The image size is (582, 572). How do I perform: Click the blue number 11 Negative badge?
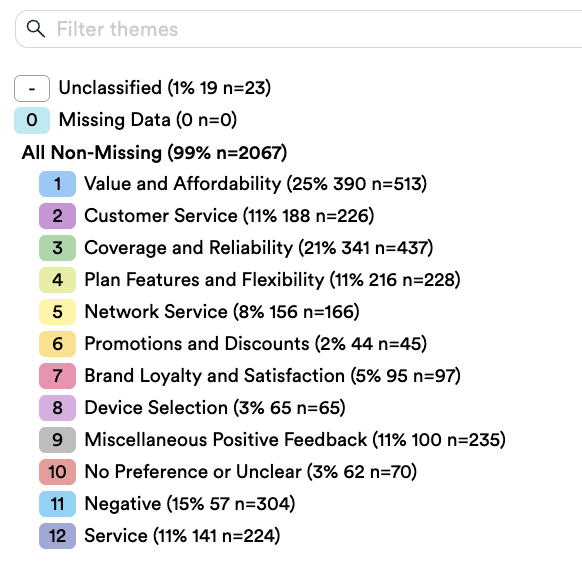point(58,504)
